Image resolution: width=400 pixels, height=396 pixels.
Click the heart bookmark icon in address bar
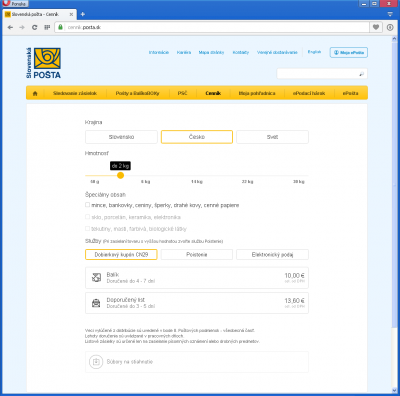[x=376, y=27]
